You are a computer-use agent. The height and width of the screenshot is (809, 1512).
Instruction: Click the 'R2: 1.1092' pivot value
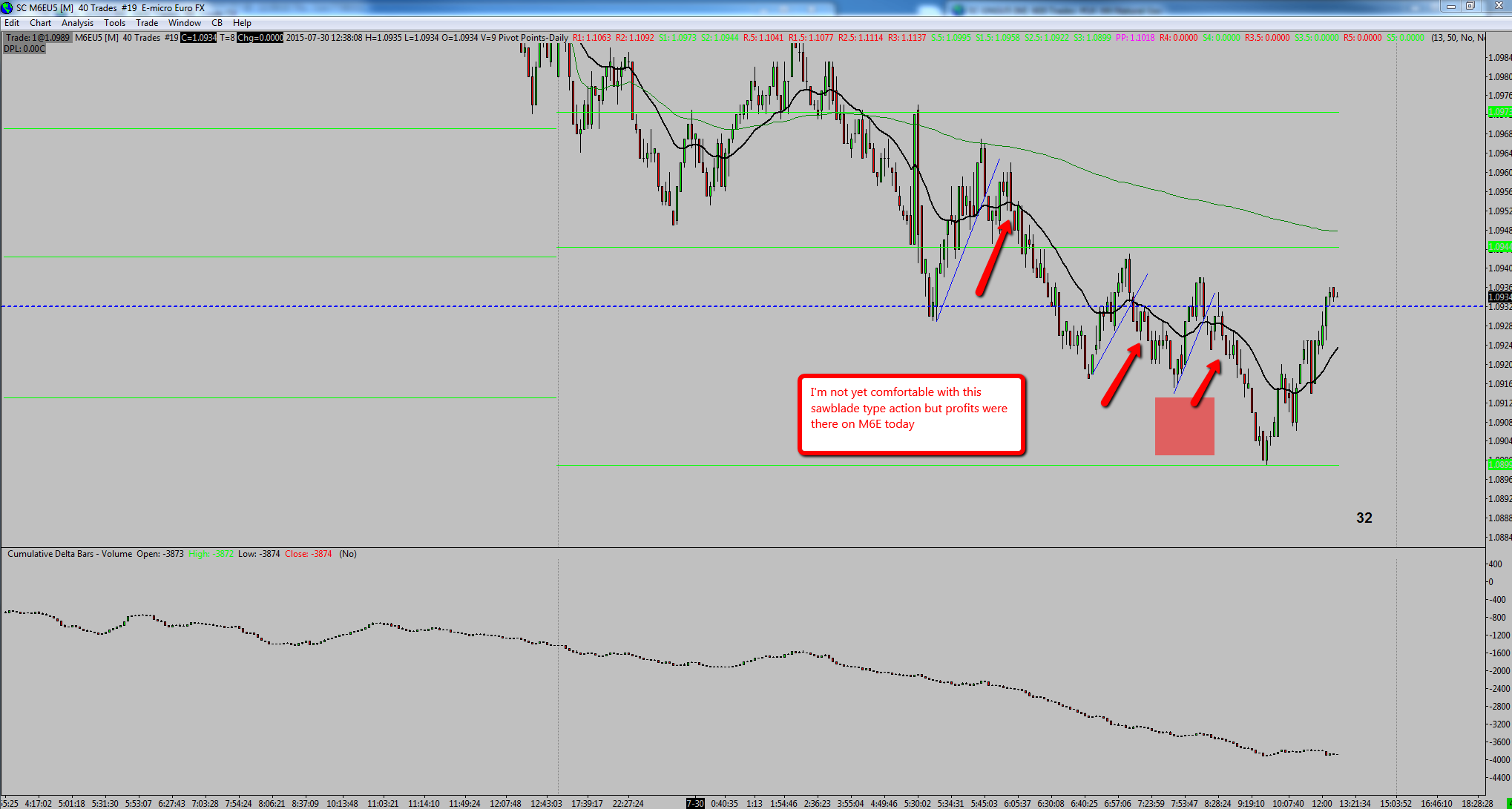tap(635, 38)
